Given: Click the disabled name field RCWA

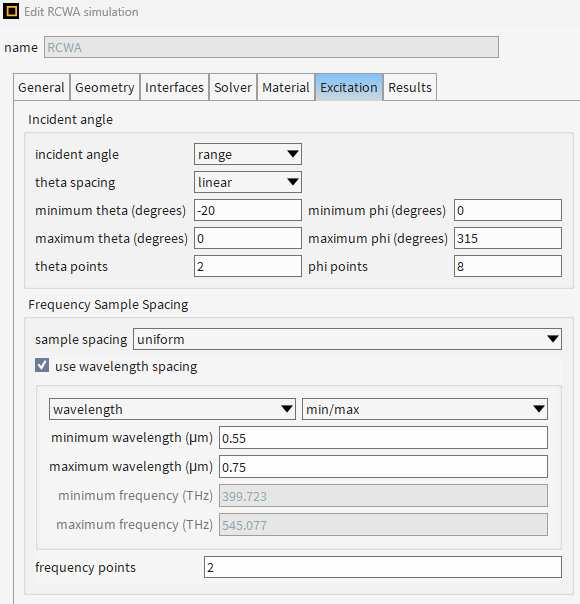Looking at the screenshot, I should tap(272, 47).
